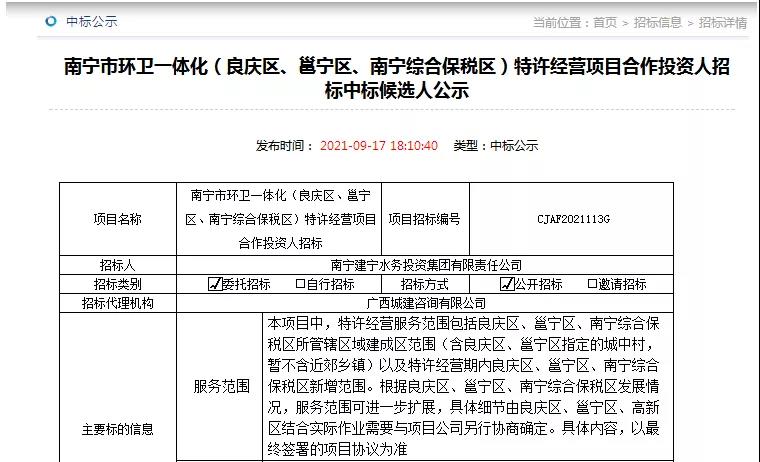This screenshot has width=760, height=462.
Task: Go to 招标信息 breadcrumb link
Action: pos(658,23)
